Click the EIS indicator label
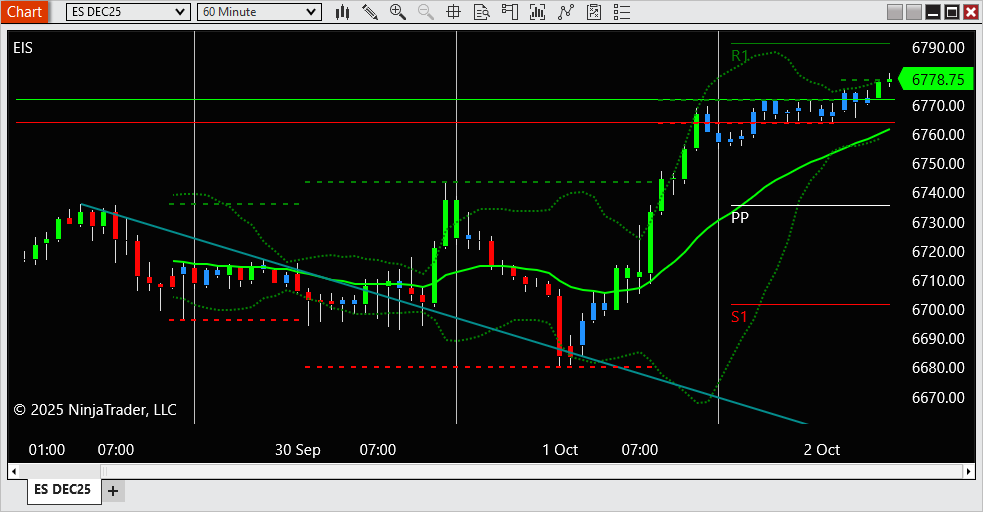Image resolution: width=983 pixels, height=512 pixels. [x=23, y=48]
